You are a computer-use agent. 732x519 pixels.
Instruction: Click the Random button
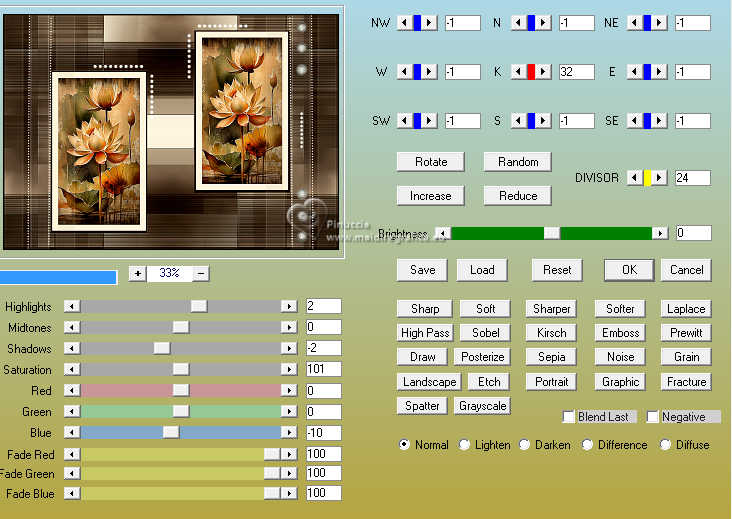click(518, 162)
